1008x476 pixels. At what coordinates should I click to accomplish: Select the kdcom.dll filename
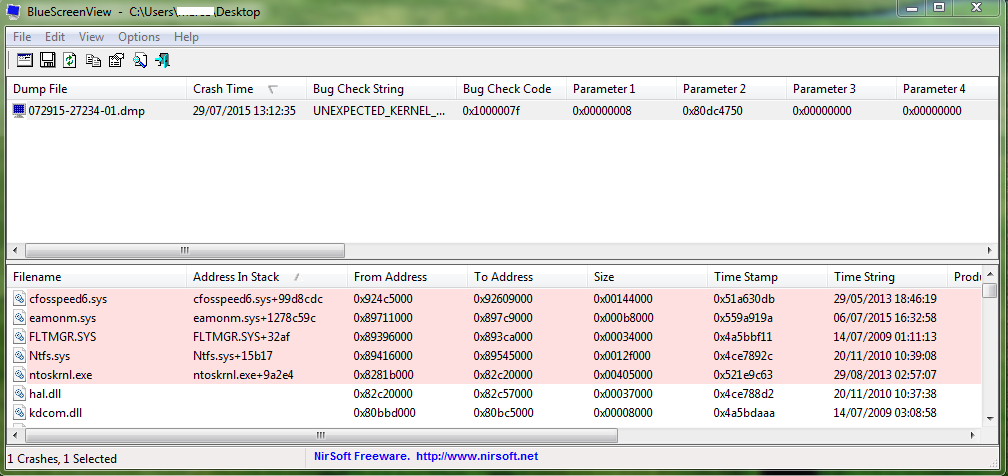coord(55,412)
